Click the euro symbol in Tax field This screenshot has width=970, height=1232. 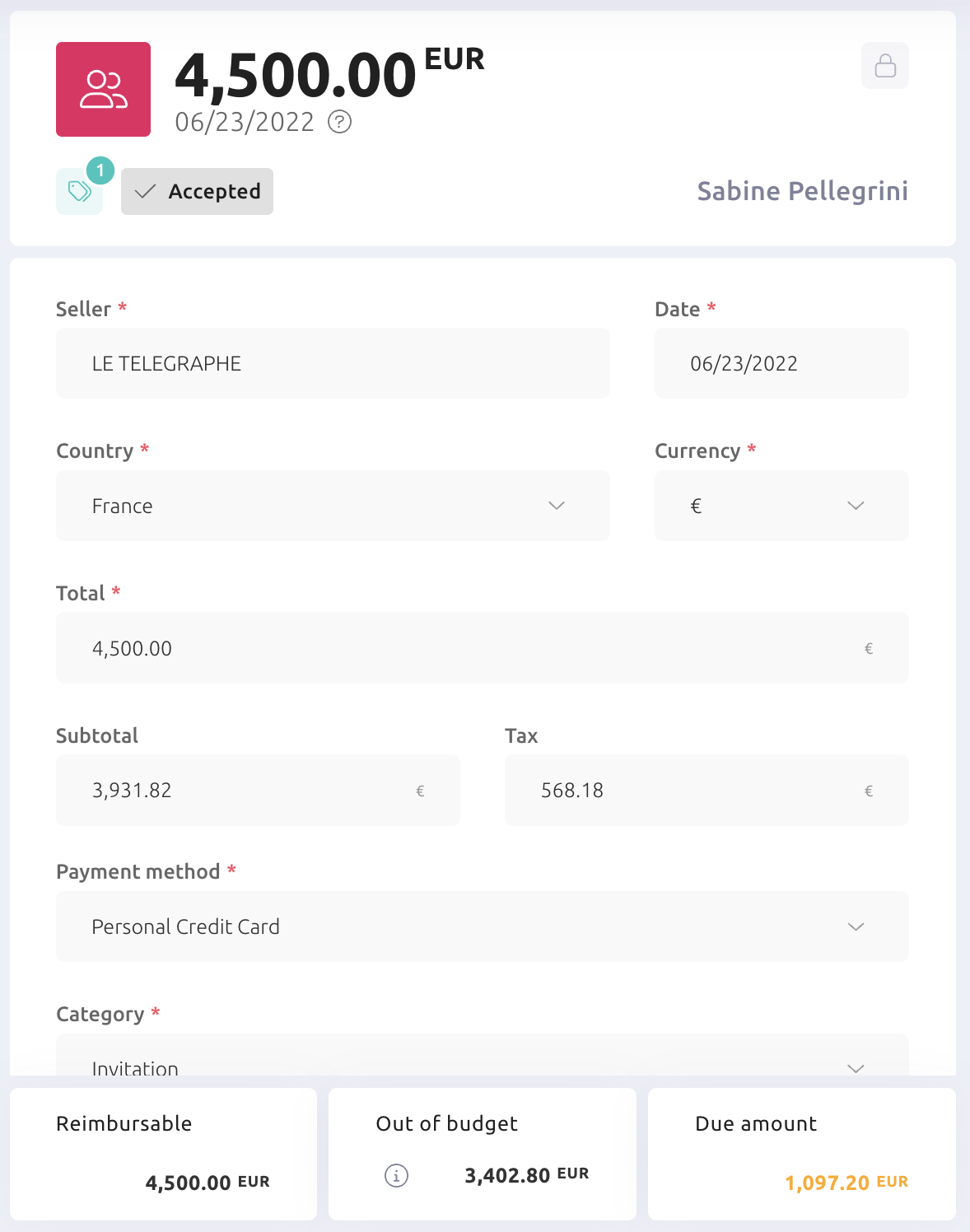click(x=868, y=791)
